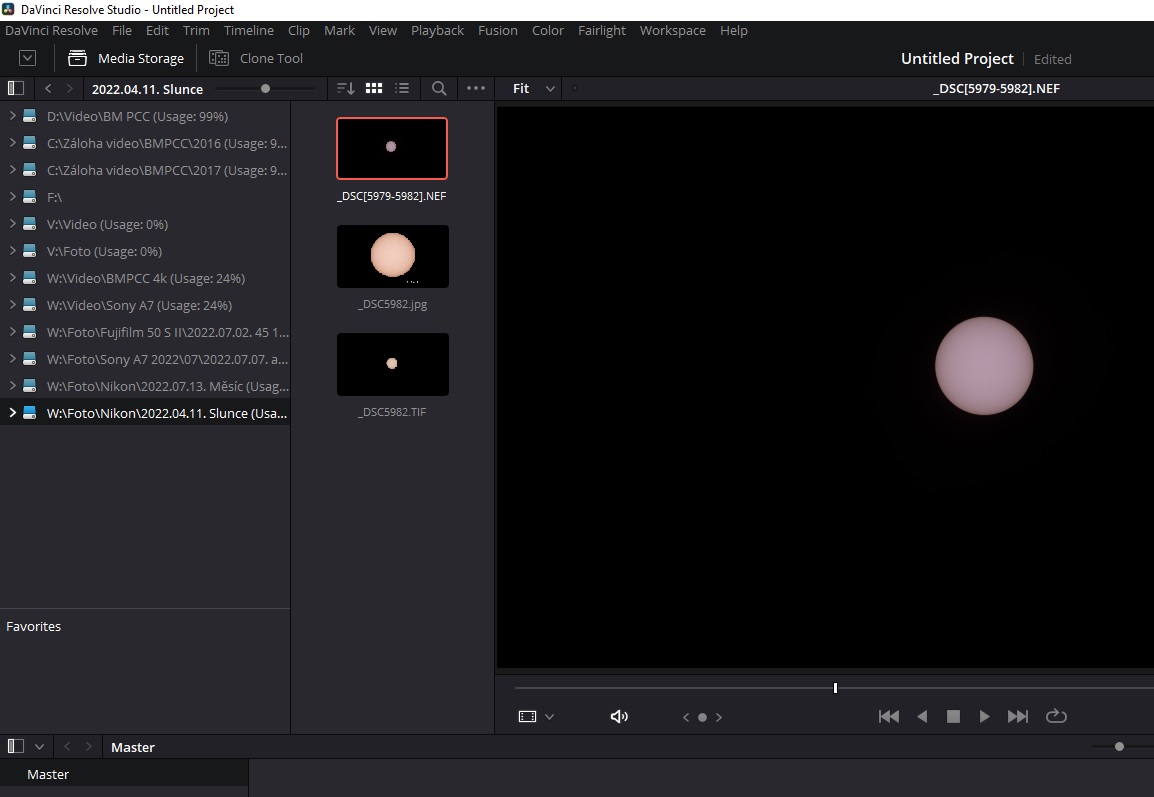The image size is (1154, 797).
Task: Click the Clone Tool icon
Action: point(219,58)
